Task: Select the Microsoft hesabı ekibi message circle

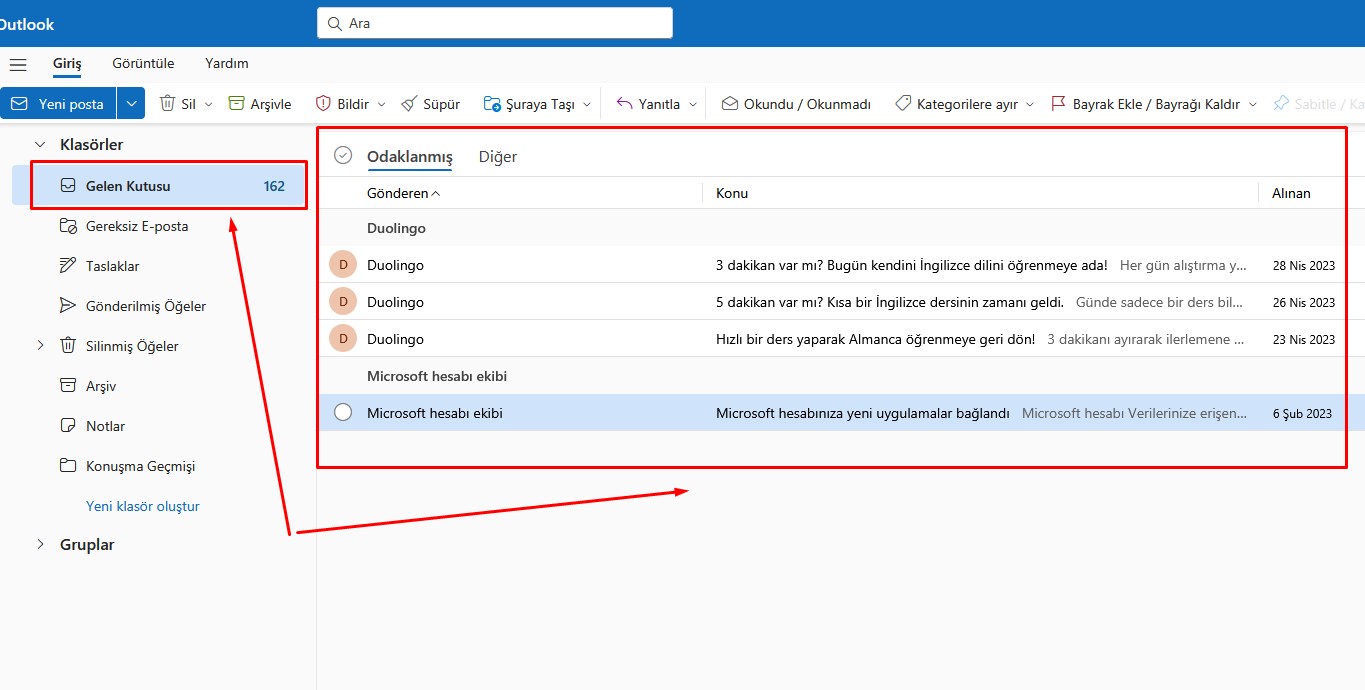Action: click(343, 412)
